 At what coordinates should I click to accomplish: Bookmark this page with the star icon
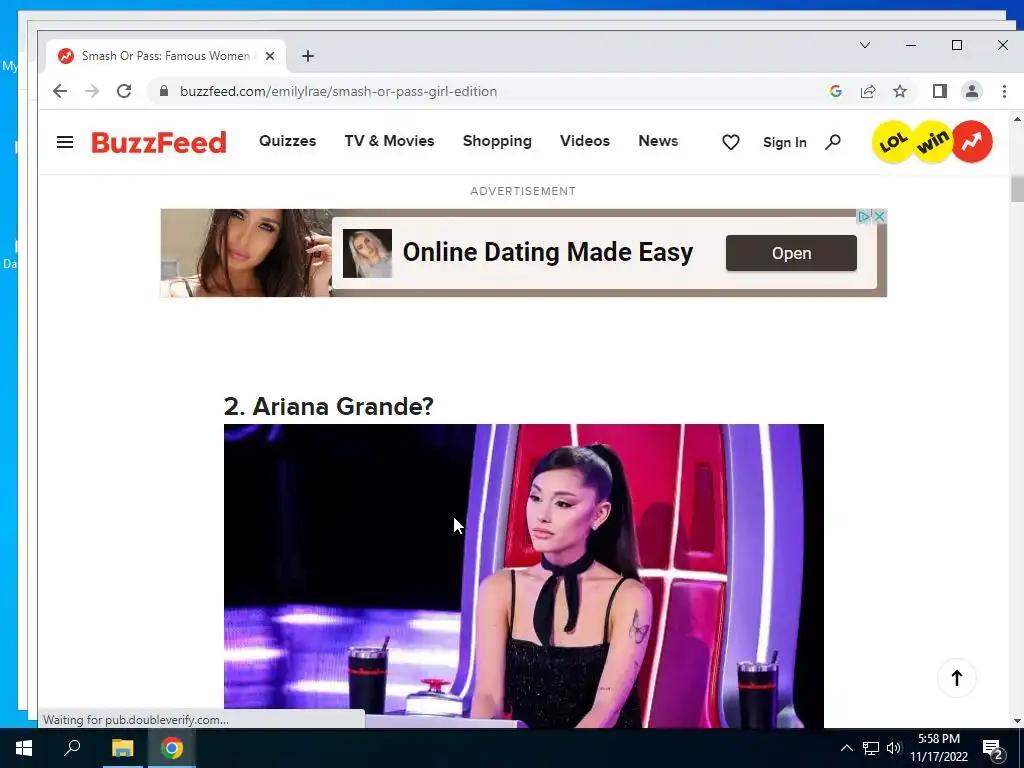(x=900, y=91)
